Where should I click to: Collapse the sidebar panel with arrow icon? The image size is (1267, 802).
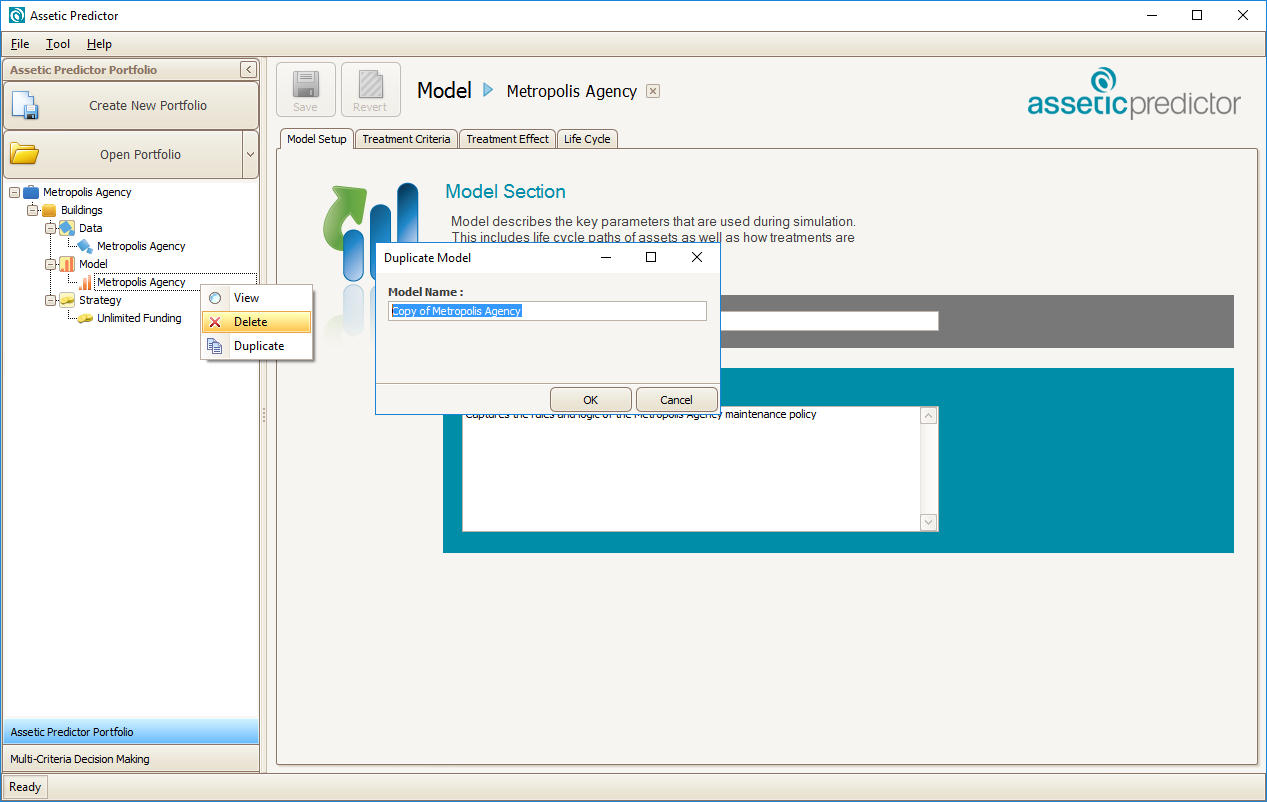point(248,70)
